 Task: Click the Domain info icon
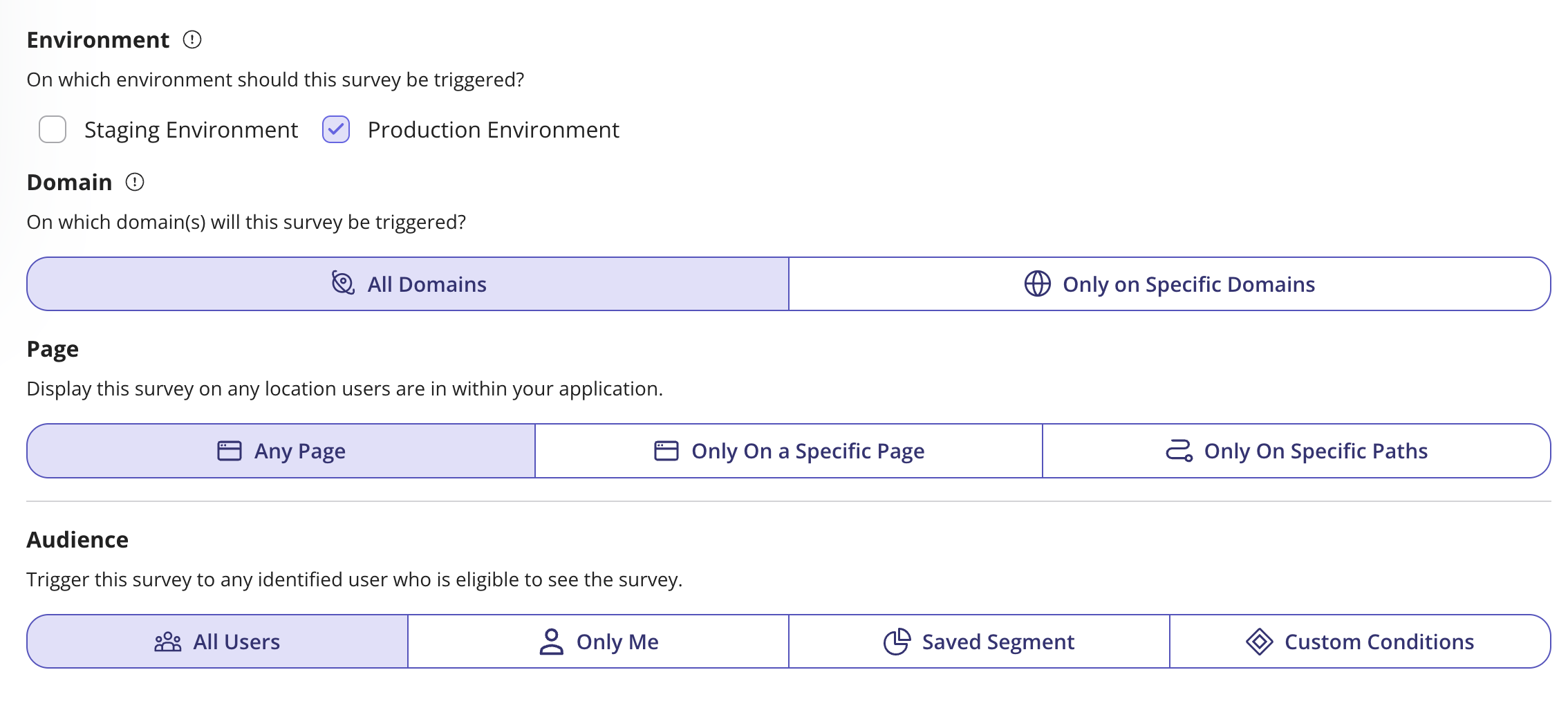point(135,183)
